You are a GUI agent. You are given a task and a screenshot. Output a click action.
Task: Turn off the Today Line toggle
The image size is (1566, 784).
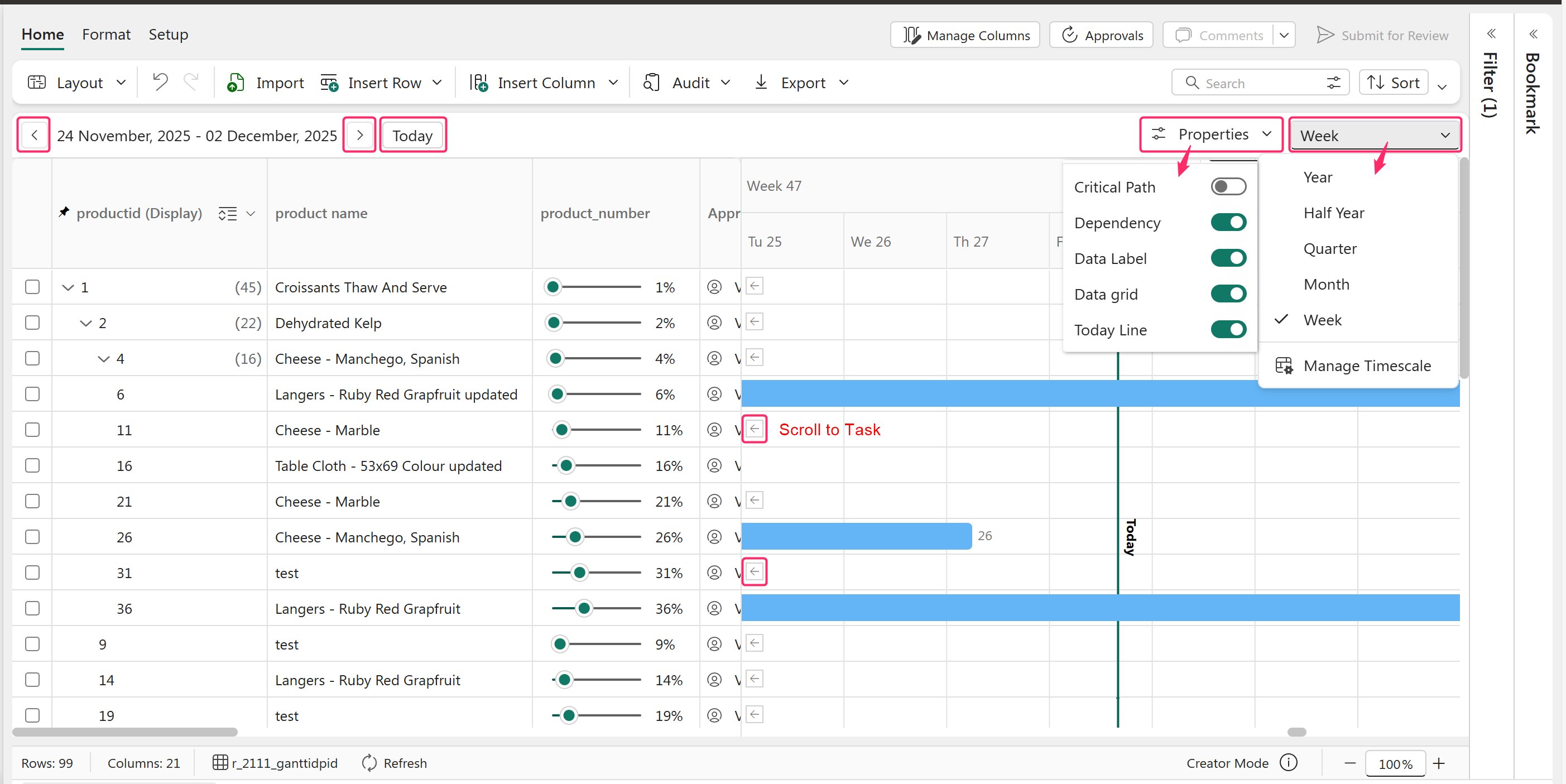tap(1227, 329)
